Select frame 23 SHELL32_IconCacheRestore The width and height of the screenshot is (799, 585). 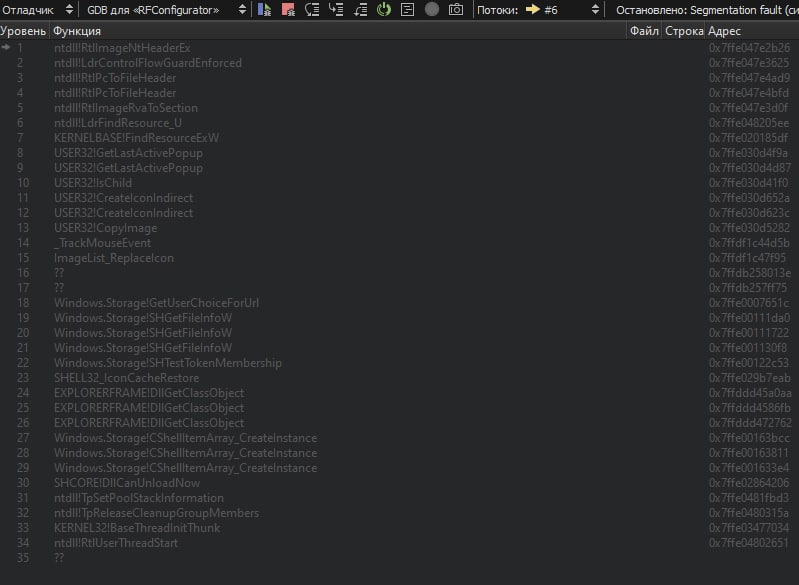(x=400, y=378)
